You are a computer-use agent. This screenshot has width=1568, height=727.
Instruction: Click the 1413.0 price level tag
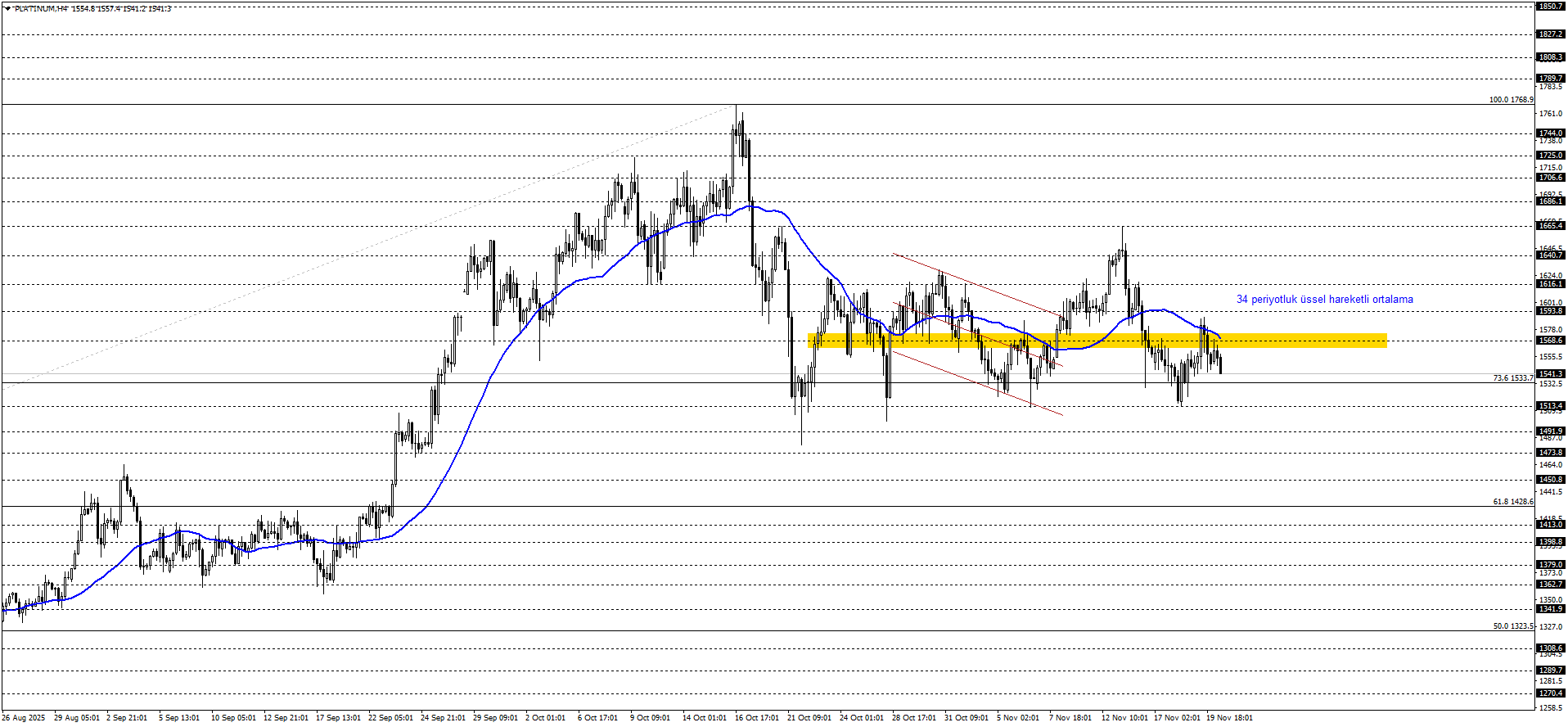1550,525
